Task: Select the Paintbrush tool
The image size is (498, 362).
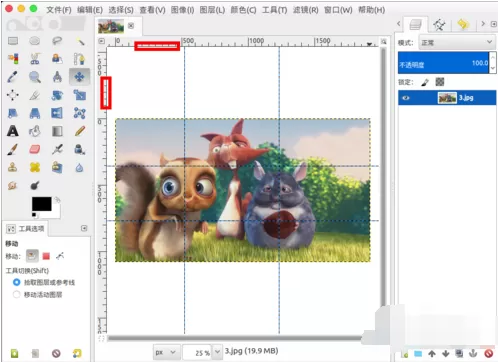Action: (13, 149)
